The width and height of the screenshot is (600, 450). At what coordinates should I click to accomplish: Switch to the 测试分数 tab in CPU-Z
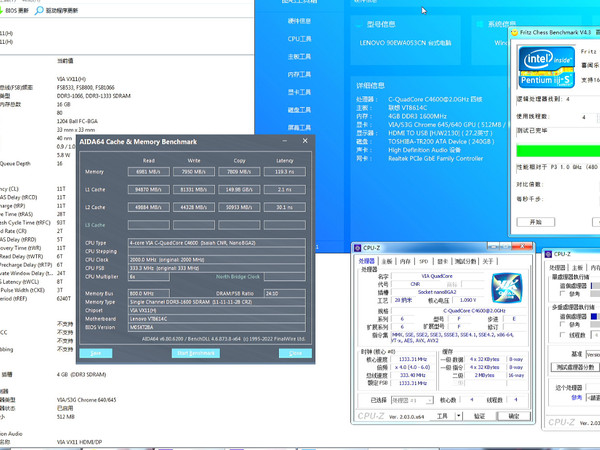coord(465,261)
